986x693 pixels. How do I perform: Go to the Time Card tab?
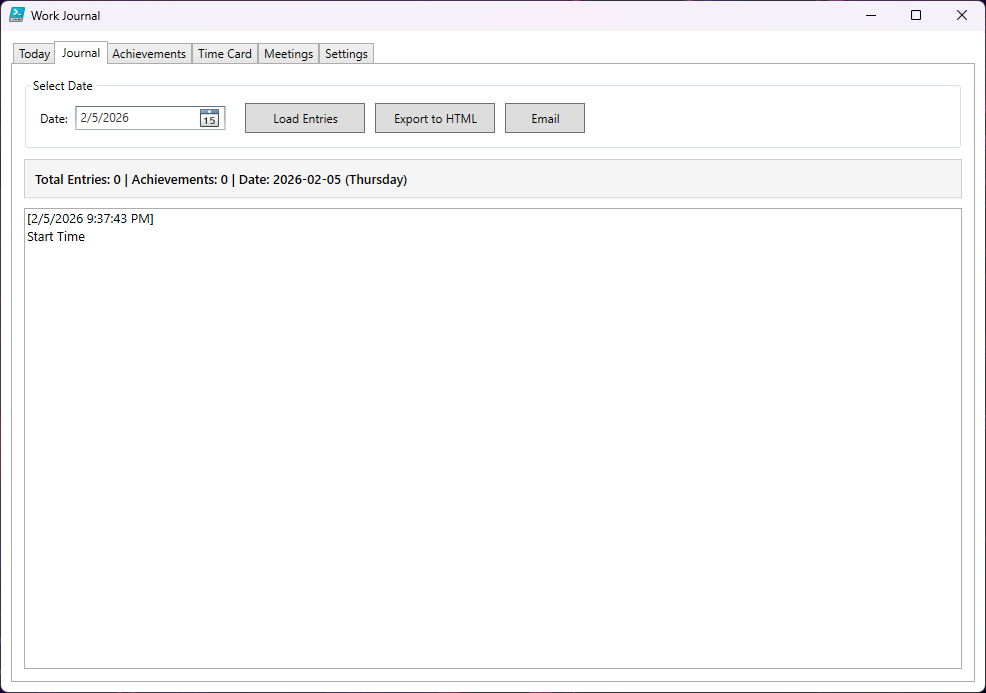[x=225, y=54]
